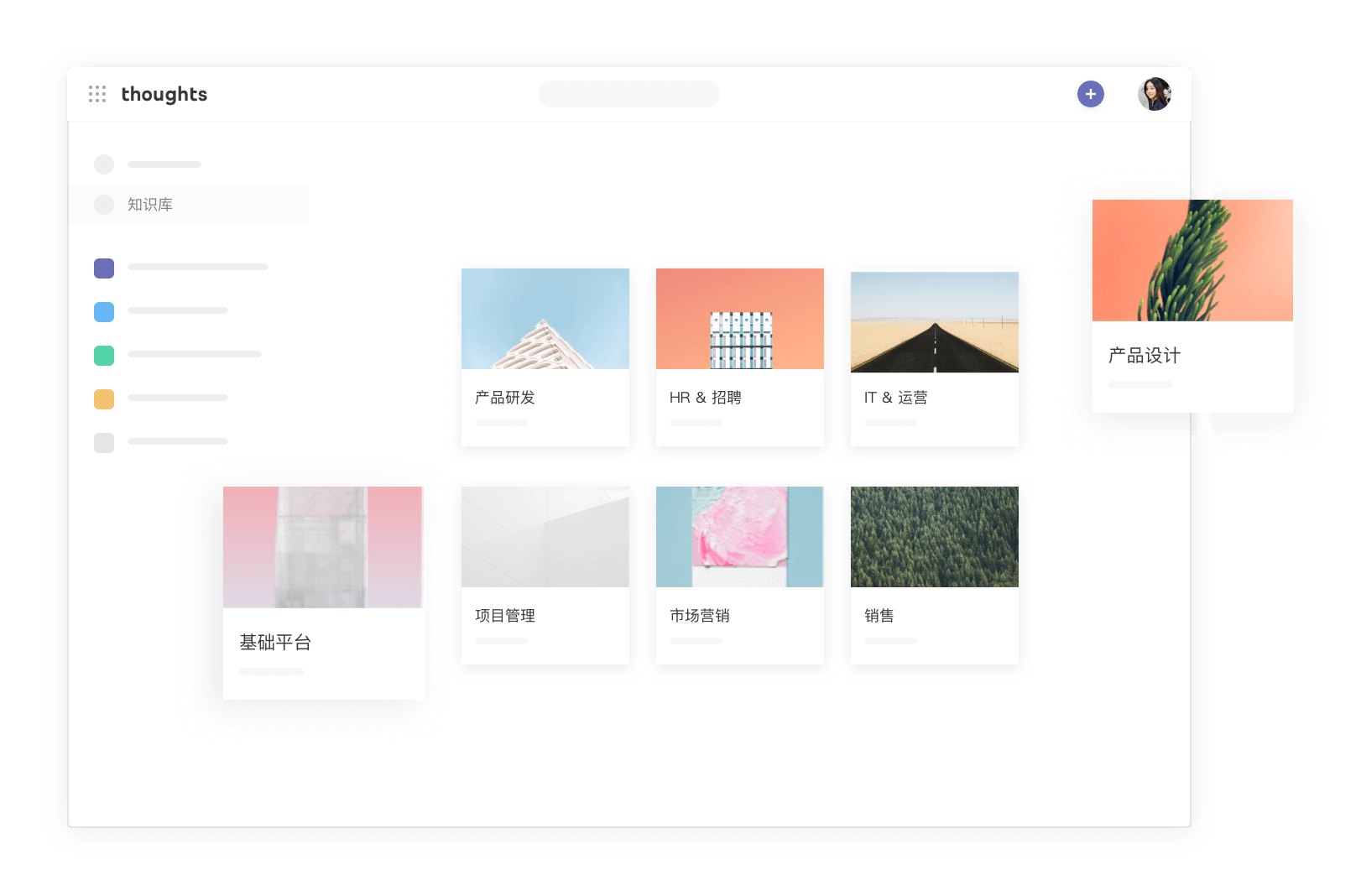
Task: Open the 基础平台 card
Action: coord(323,592)
